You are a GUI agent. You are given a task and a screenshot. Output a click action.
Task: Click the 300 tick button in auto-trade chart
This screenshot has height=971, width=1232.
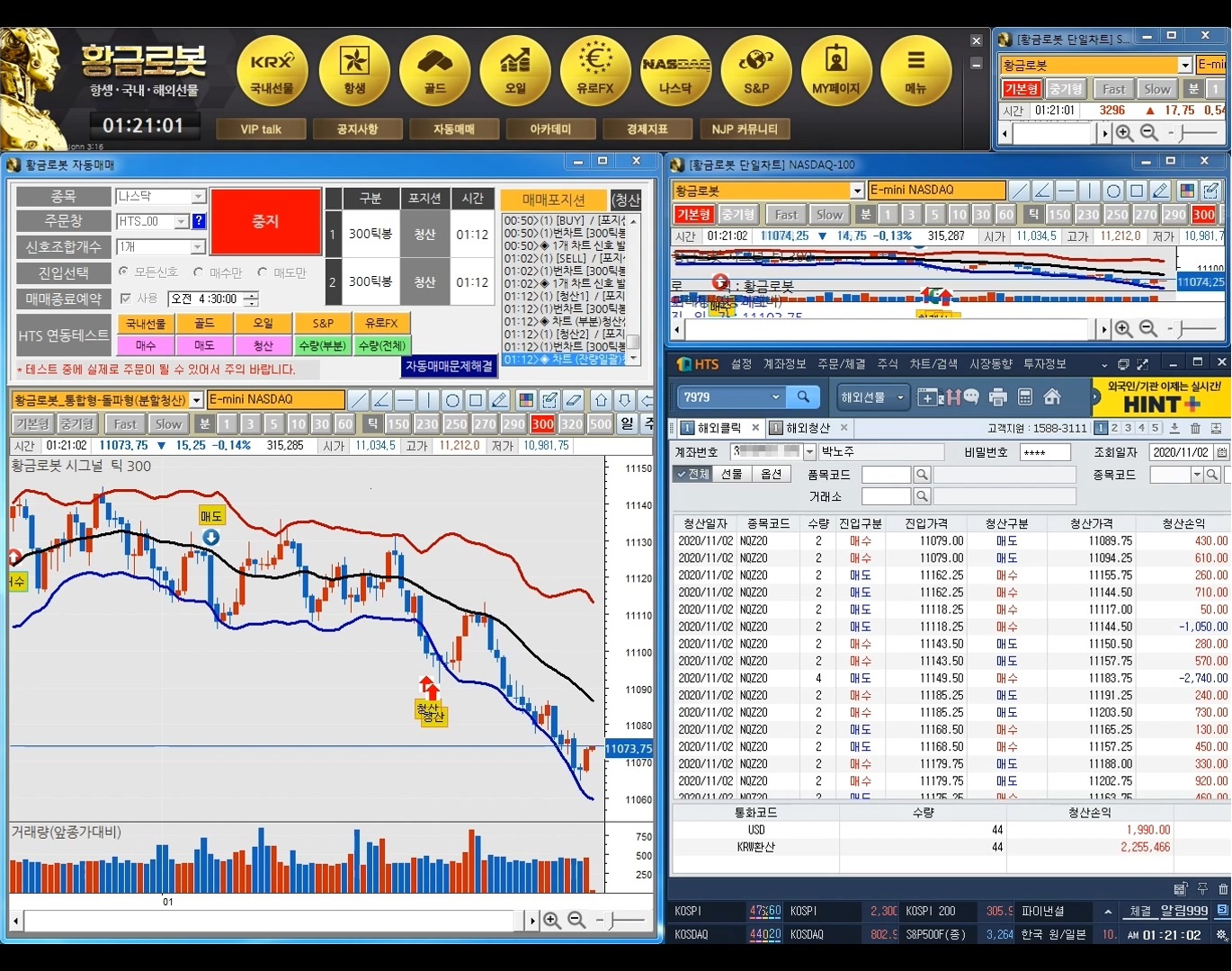(542, 423)
